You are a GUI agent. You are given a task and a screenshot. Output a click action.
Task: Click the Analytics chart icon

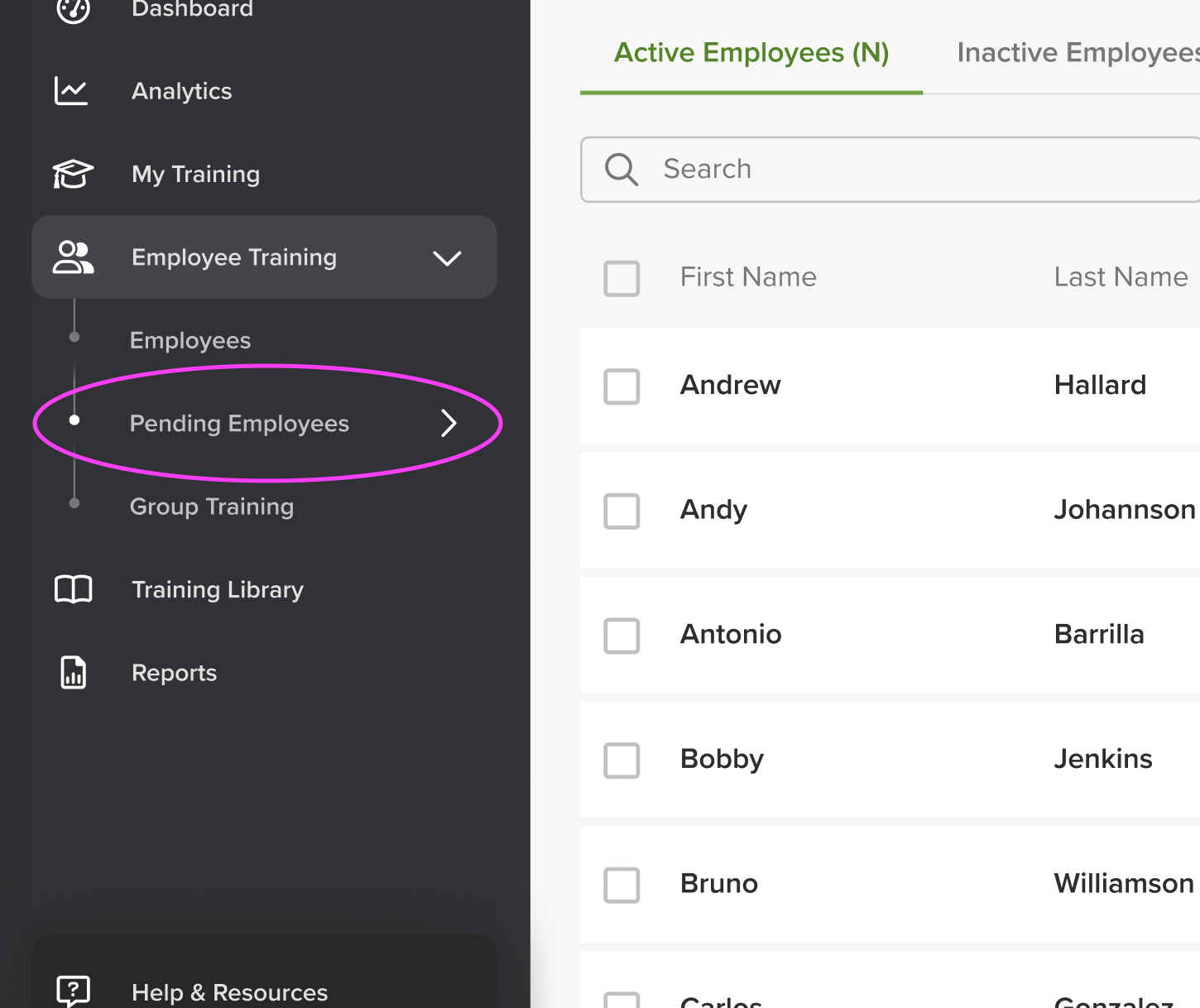tap(71, 91)
